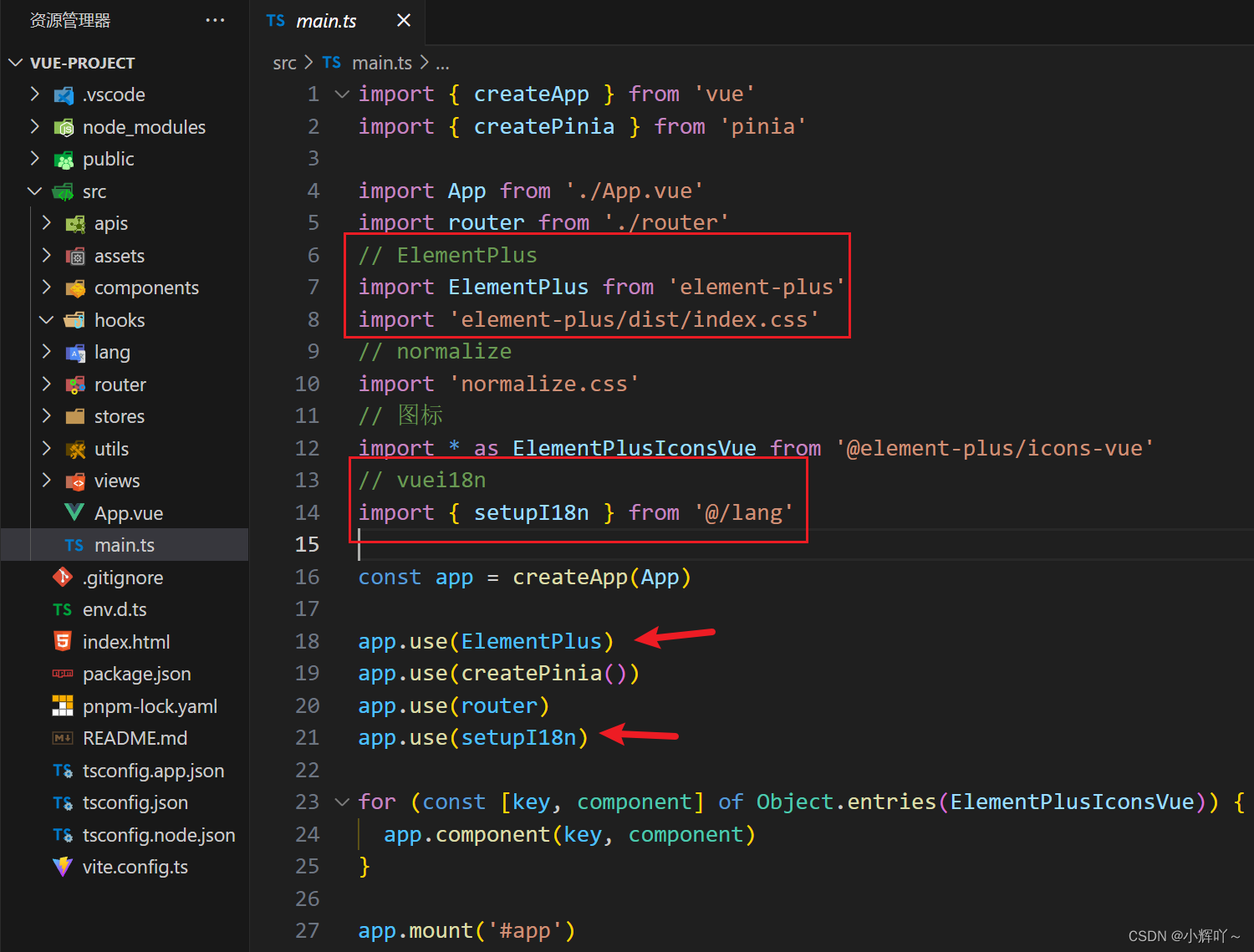Image resolution: width=1254 pixels, height=952 pixels.
Task: Expand the lang folder chevron
Action: click(47, 351)
